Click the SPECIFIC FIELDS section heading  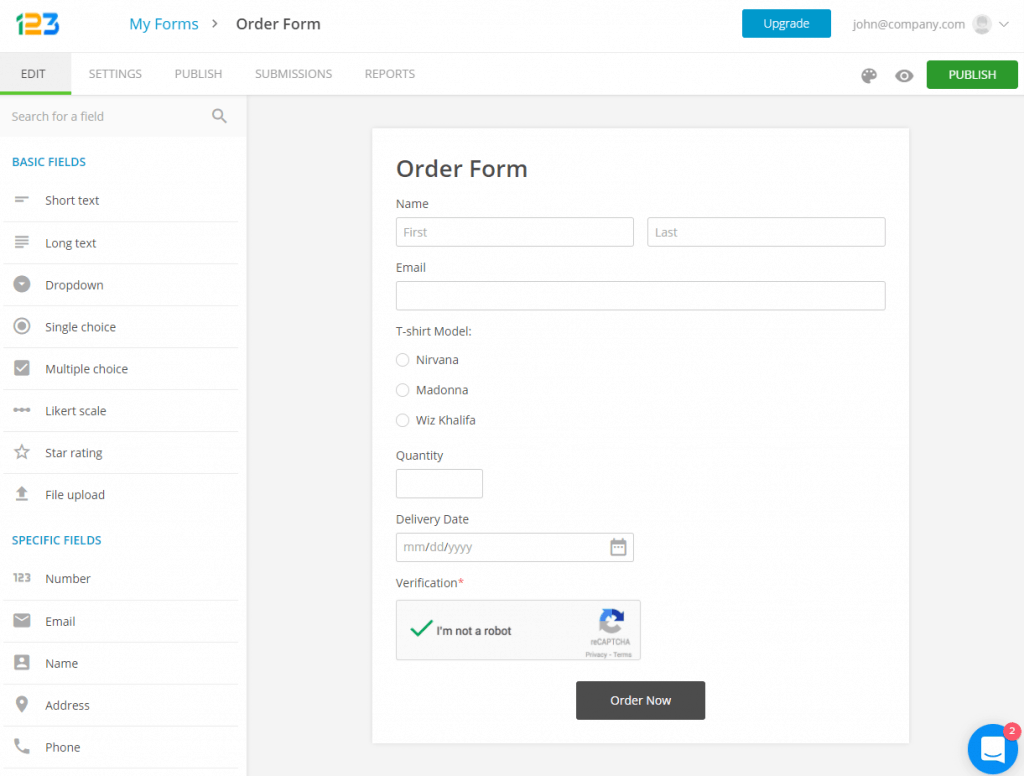tap(57, 540)
